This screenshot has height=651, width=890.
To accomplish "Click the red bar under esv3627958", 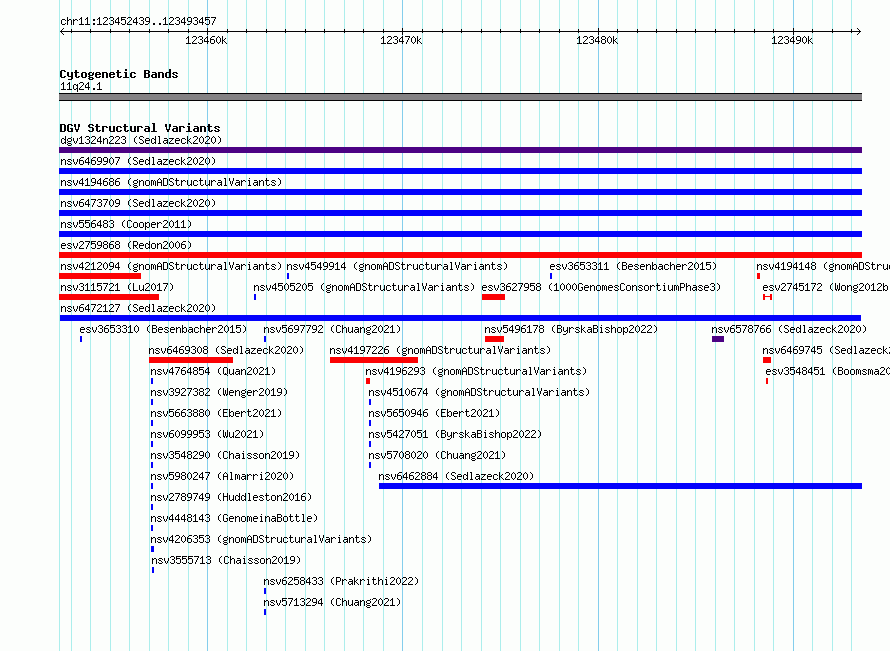I will pos(493,297).
